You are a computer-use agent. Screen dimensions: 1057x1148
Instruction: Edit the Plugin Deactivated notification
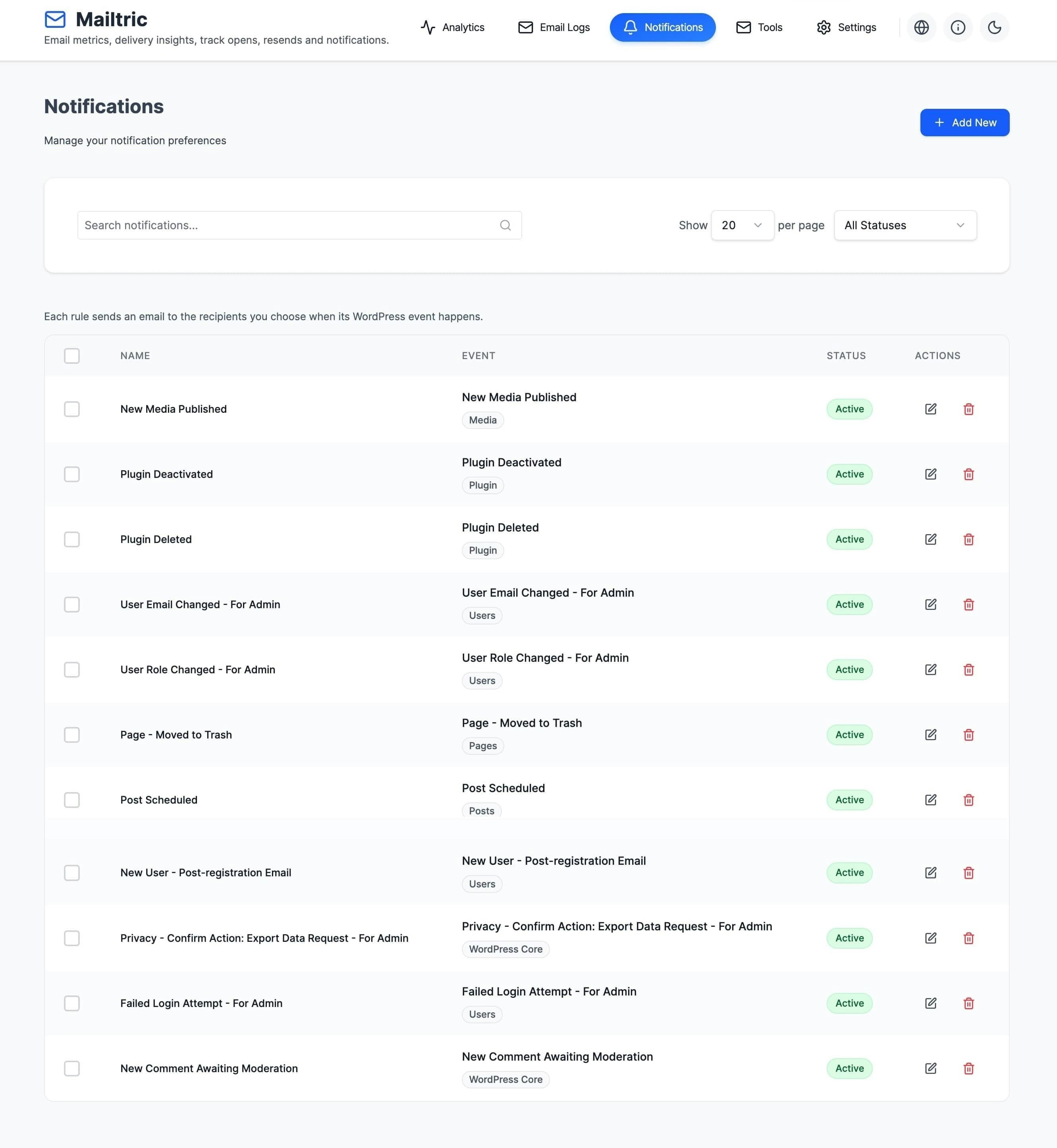pos(930,474)
